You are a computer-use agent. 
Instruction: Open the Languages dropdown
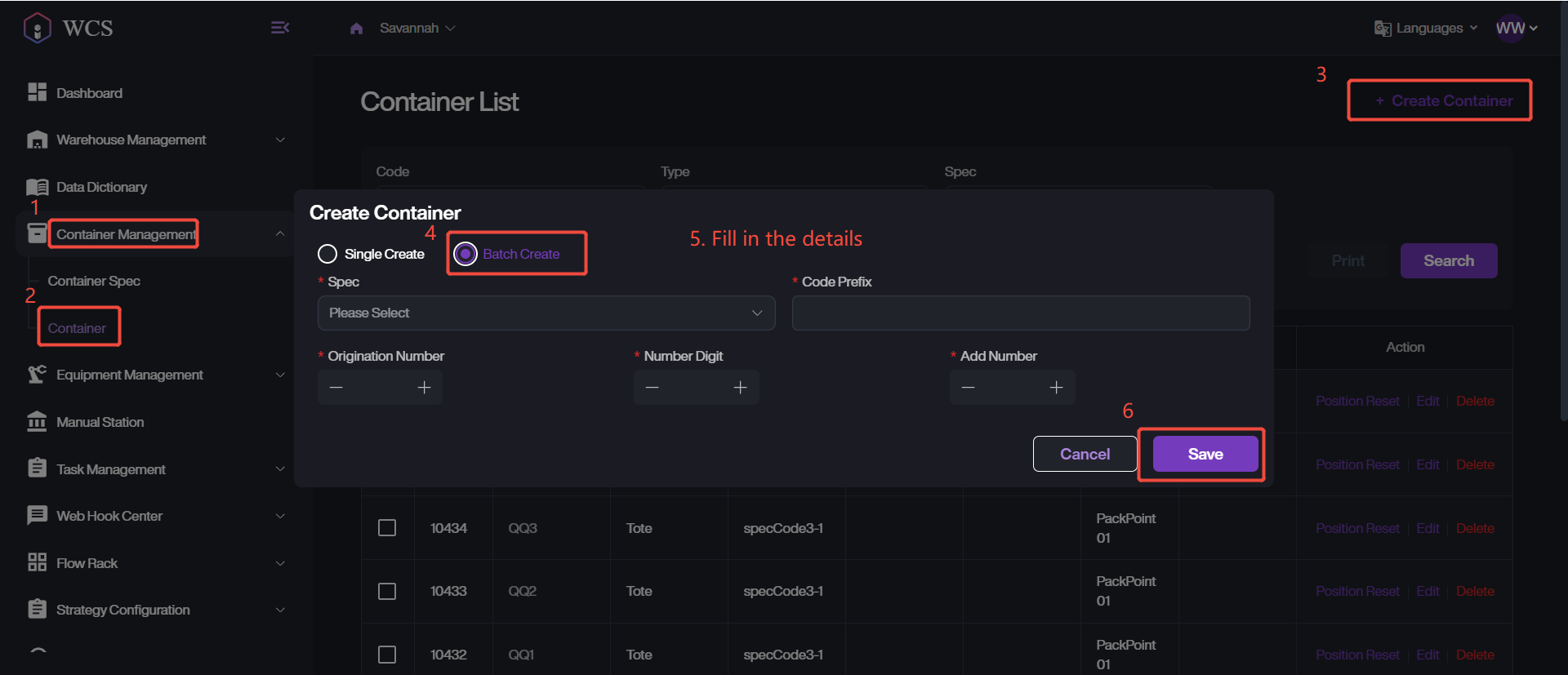coord(1426,28)
